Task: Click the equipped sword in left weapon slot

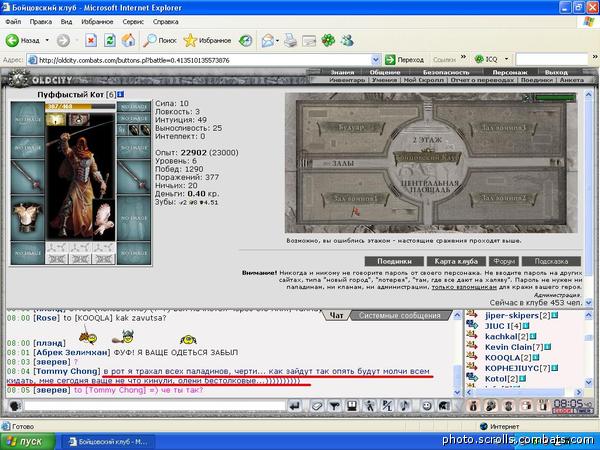Action: 27,177
